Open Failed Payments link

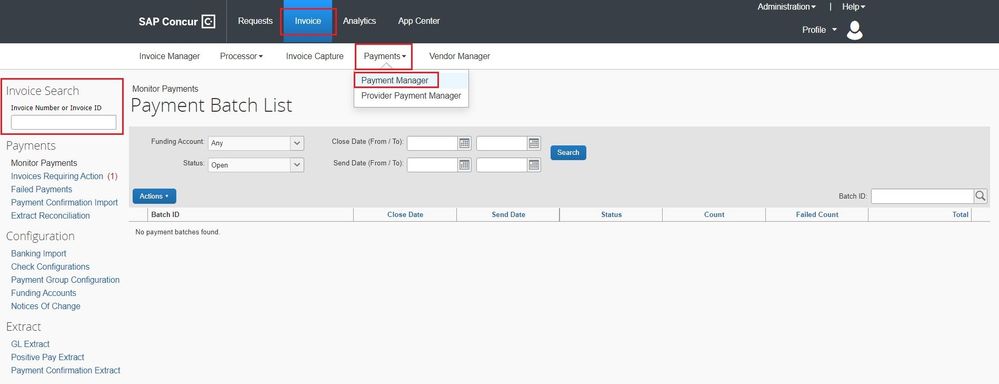(41, 189)
